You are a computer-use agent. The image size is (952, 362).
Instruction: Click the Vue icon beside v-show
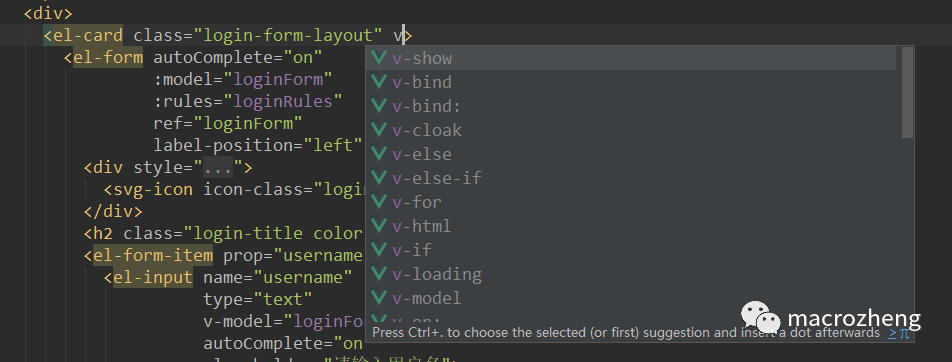tap(379, 58)
